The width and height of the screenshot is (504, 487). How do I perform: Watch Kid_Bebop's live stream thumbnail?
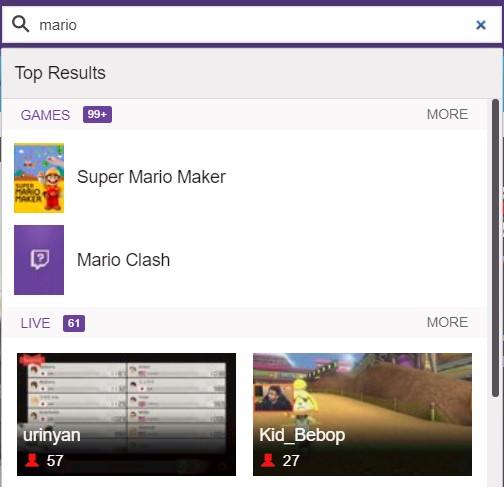[x=362, y=414]
